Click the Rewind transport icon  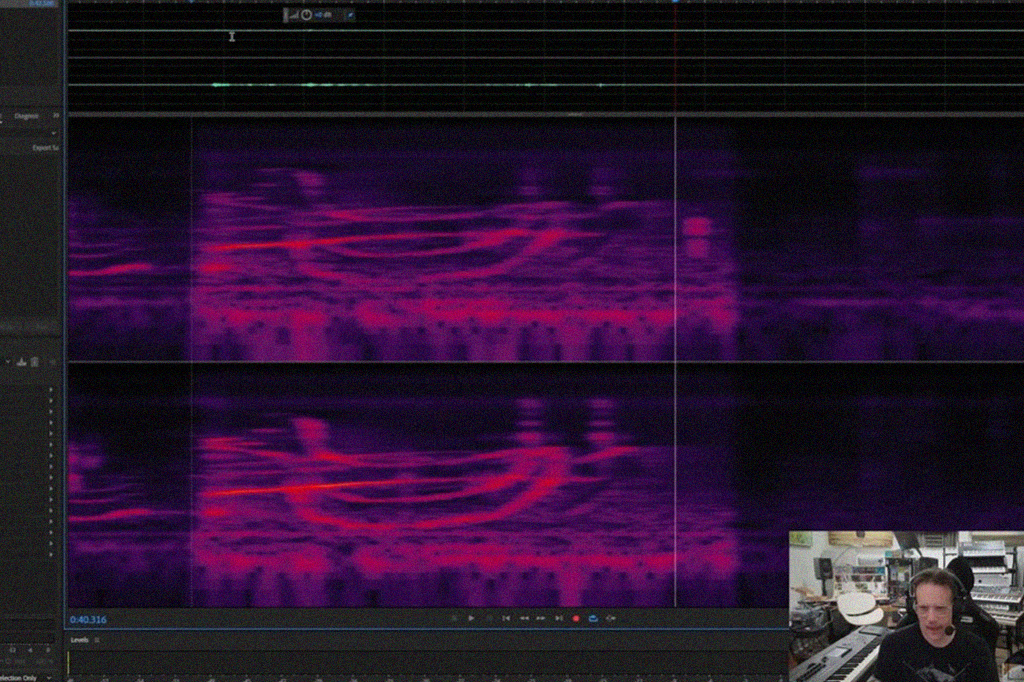pyautogui.click(x=523, y=619)
